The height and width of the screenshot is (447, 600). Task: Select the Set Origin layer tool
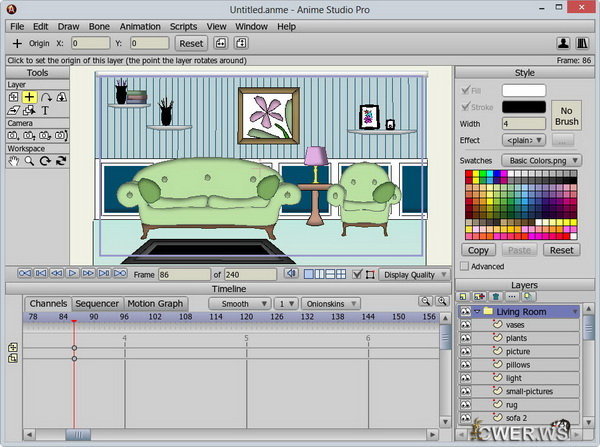click(x=30, y=97)
